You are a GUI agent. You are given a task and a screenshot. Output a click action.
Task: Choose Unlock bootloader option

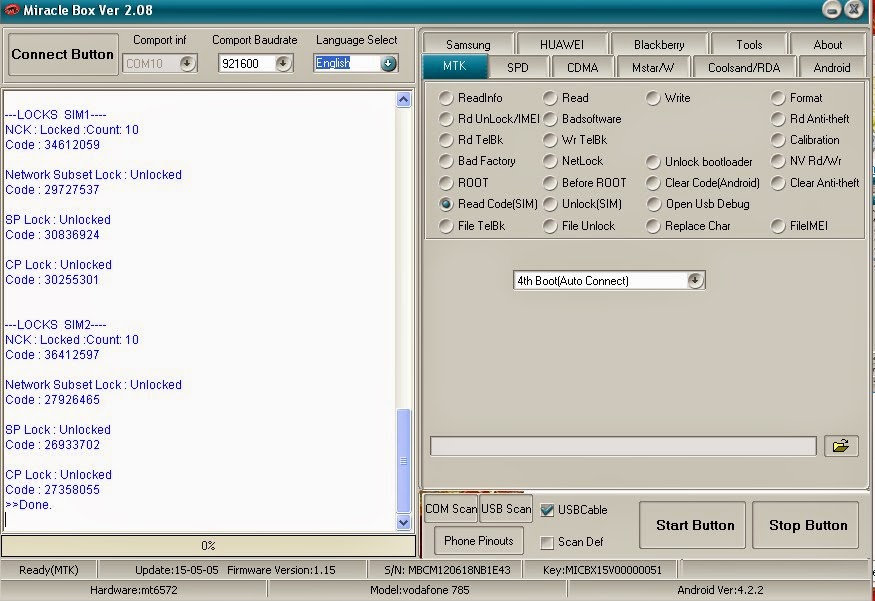click(653, 162)
